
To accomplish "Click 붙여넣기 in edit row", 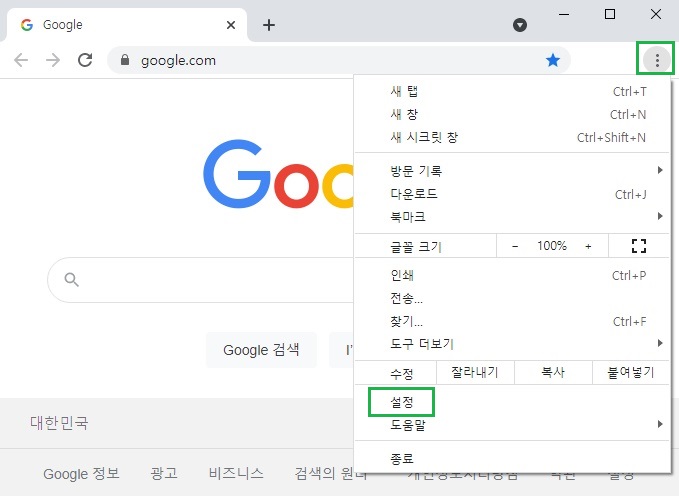I will click(630, 372).
